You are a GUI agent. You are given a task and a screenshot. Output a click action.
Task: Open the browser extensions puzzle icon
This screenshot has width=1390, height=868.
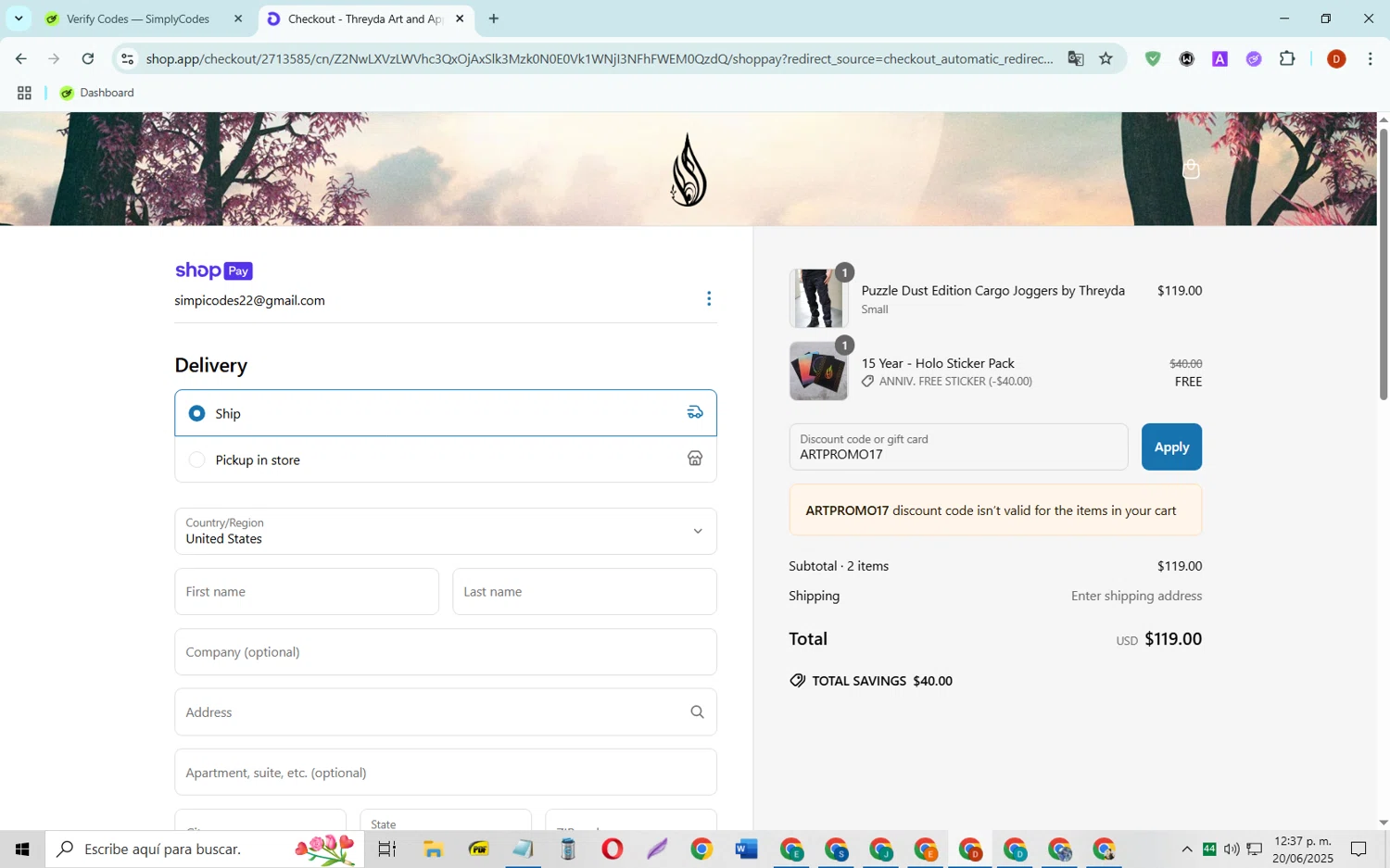[1287, 58]
